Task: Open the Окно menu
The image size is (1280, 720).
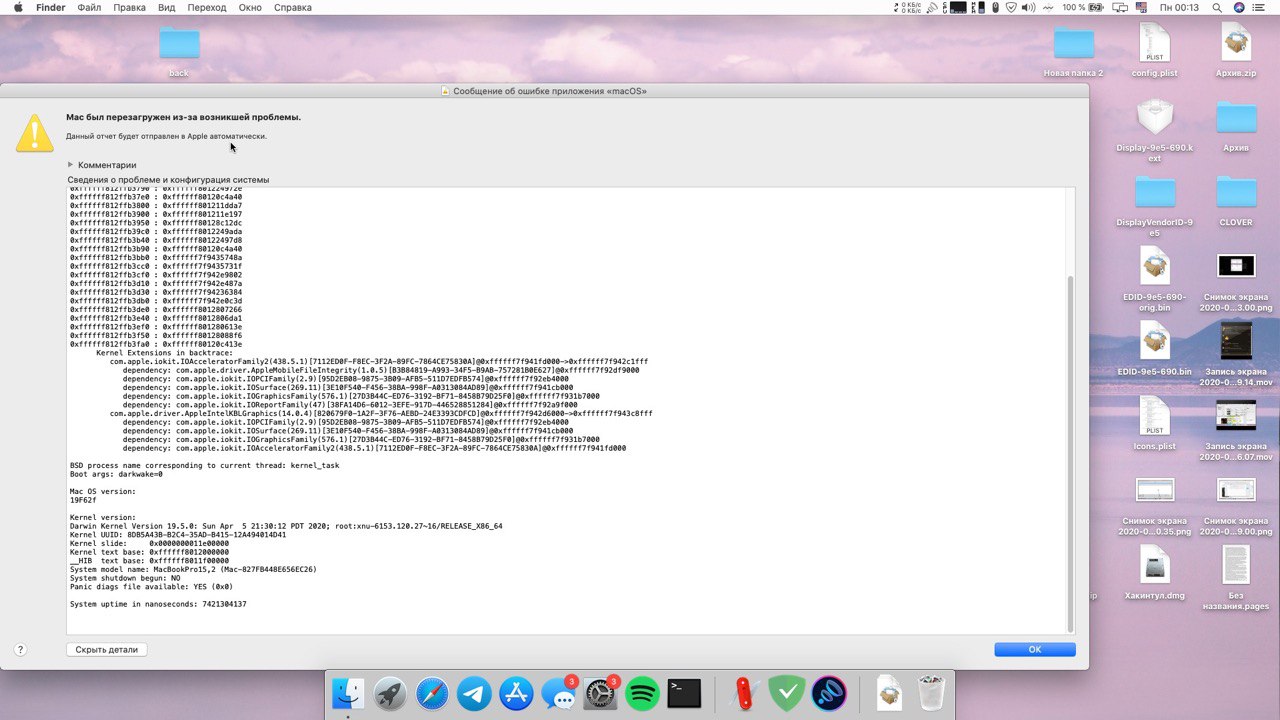Action: pos(250,7)
